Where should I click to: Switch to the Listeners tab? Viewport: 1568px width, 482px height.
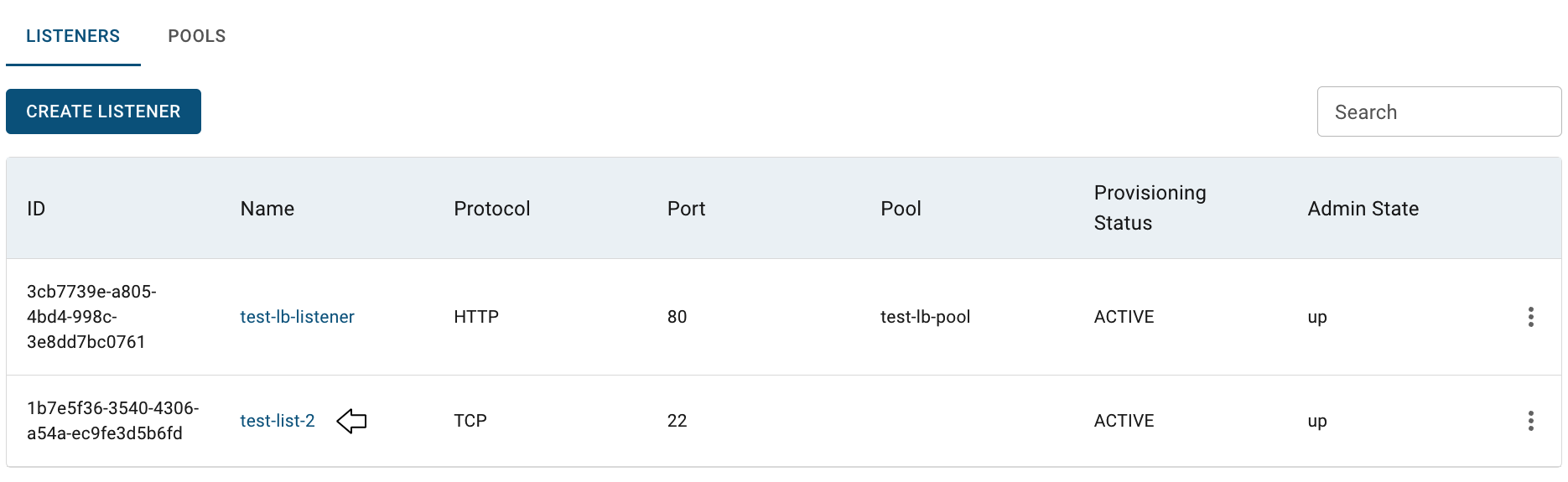(73, 36)
